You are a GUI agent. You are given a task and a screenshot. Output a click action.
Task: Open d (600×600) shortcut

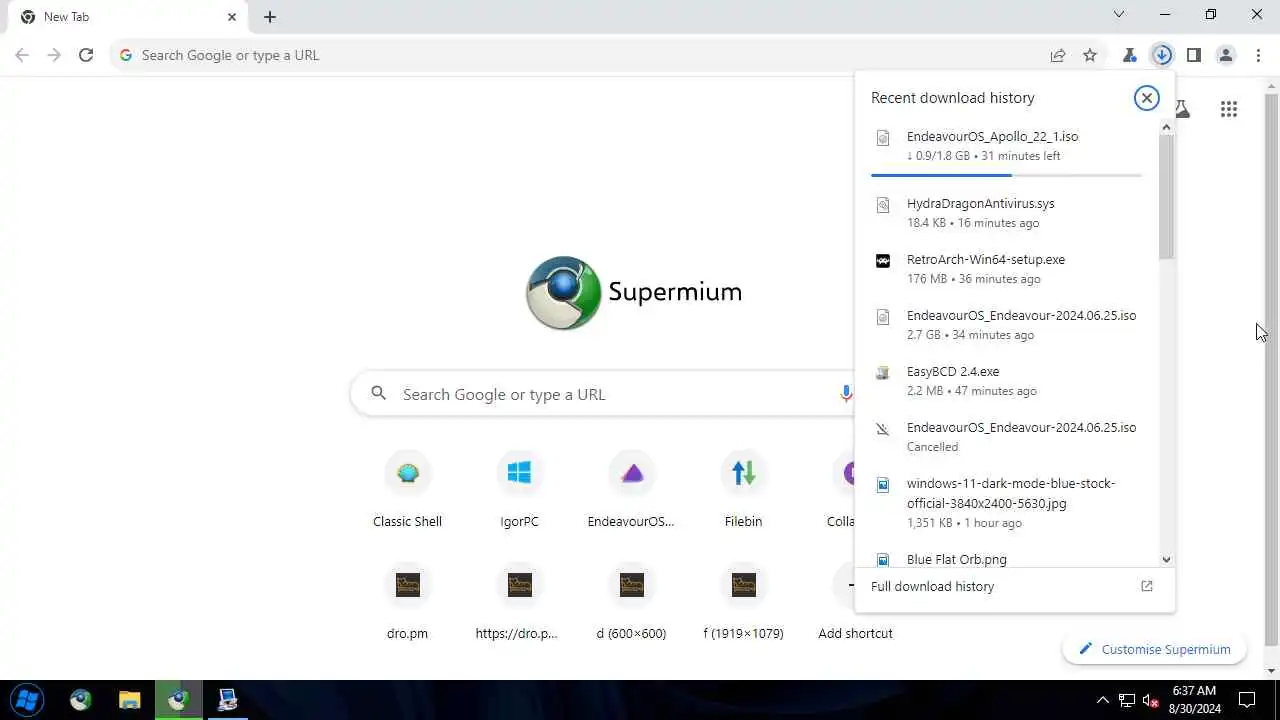631,602
